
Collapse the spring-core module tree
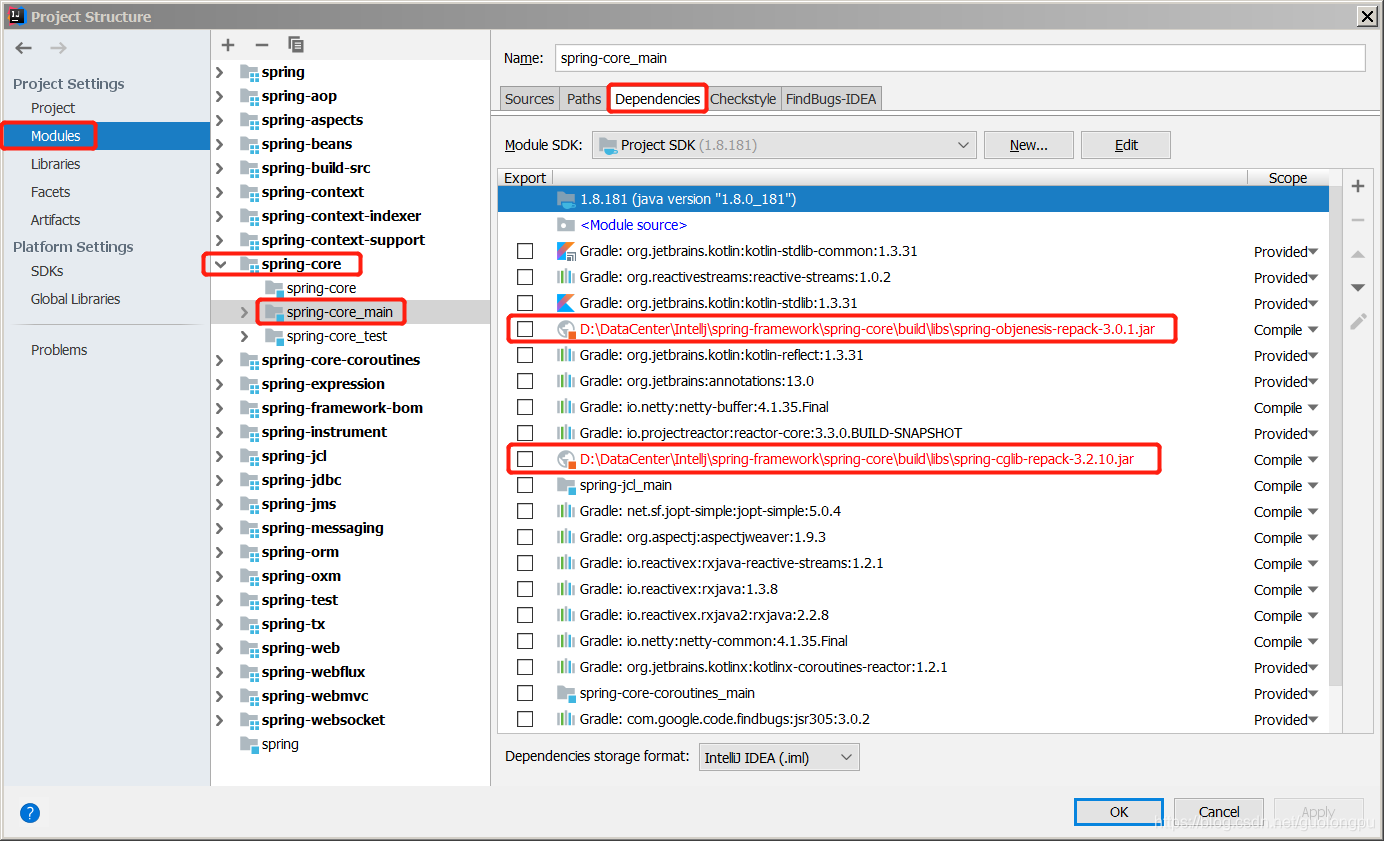click(220, 264)
